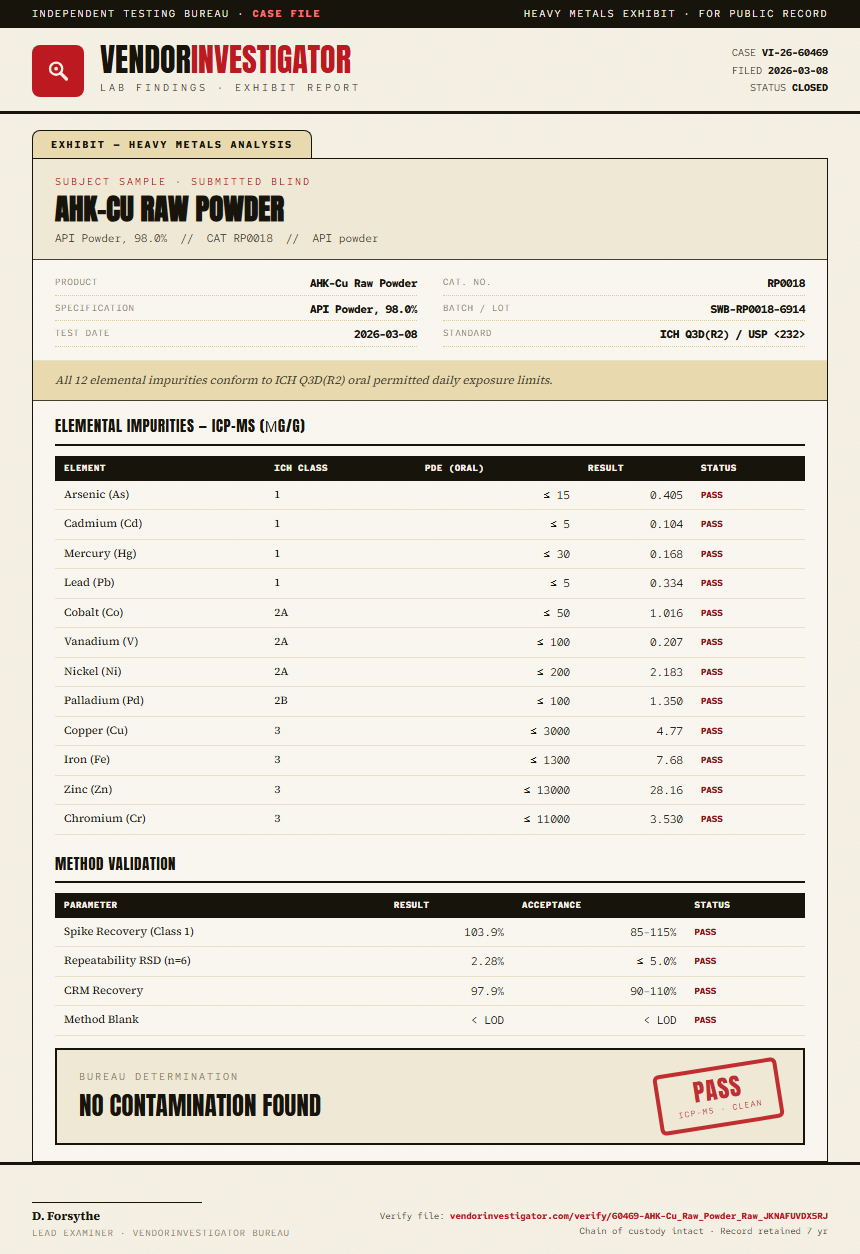
Task: Click the Spike Recovery (Class 1) row
Action: (430, 932)
